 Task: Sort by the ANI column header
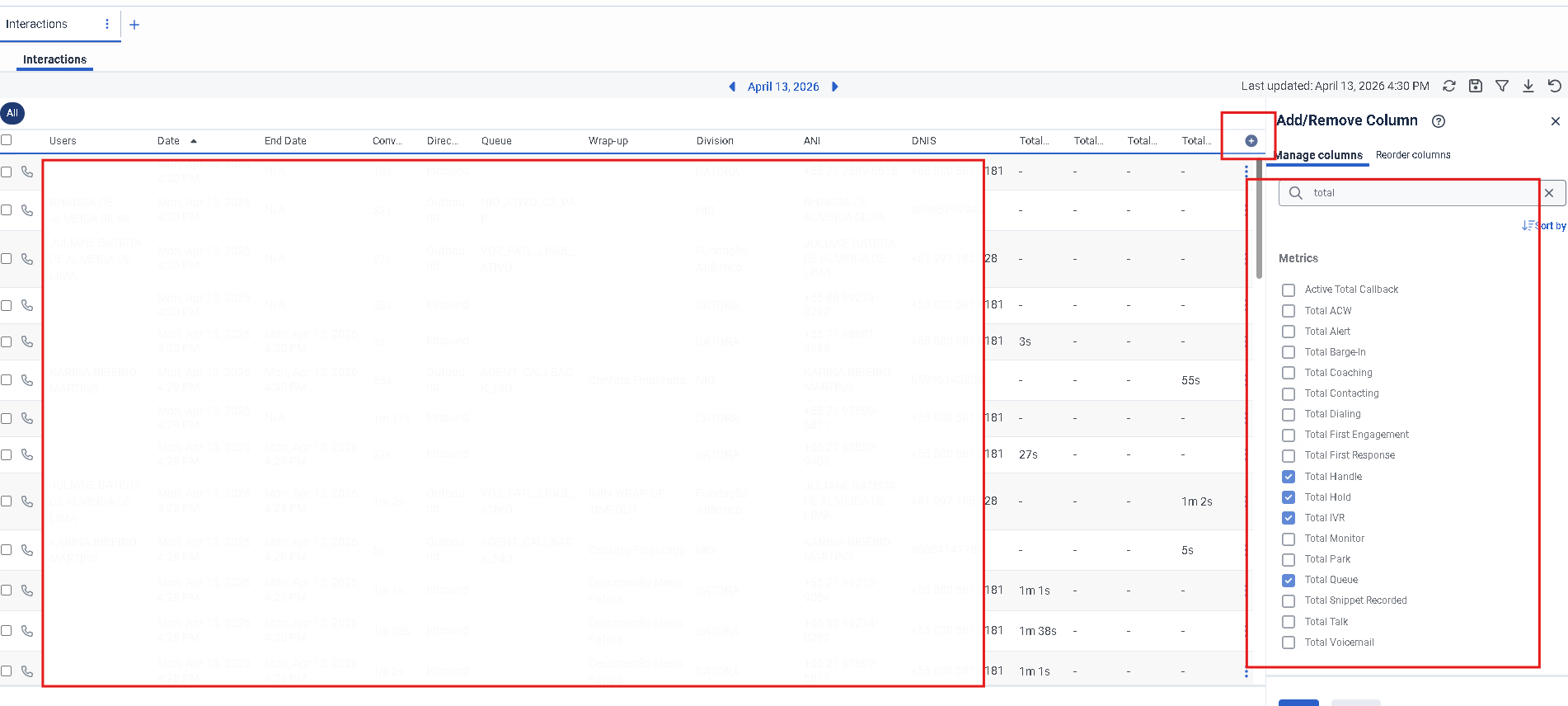pos(812,141)
